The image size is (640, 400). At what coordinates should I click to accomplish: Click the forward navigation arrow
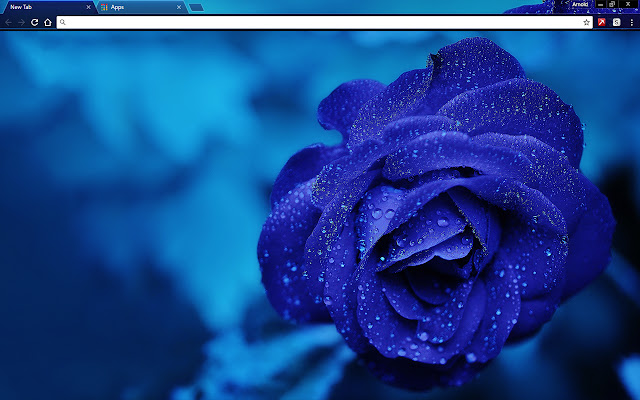pos(22,22)
